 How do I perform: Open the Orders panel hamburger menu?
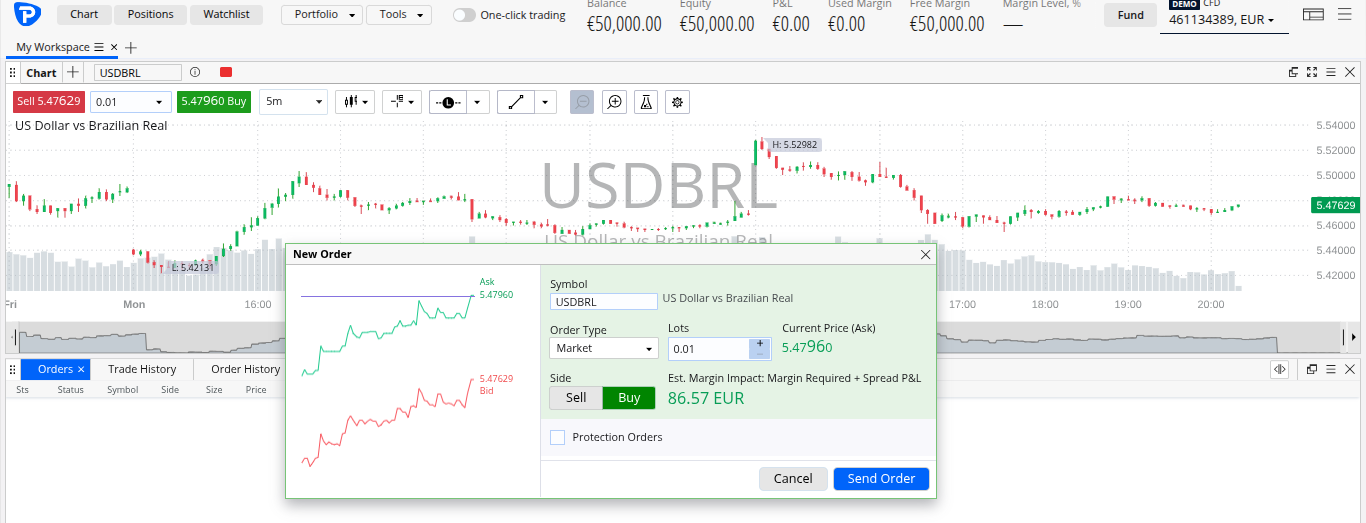pyautogui.click(x=1330, y=369)
